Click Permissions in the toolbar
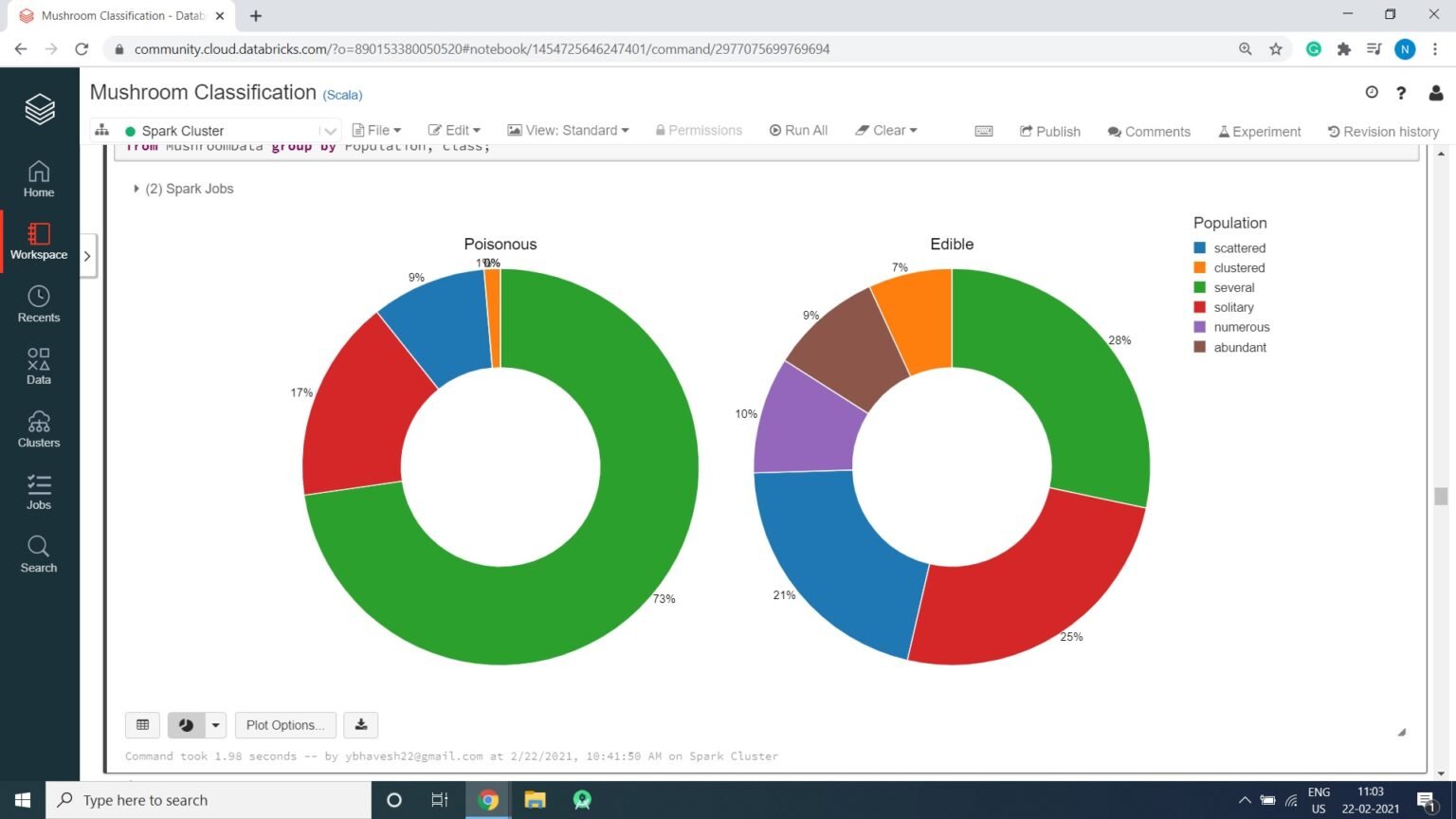This screenshot has width=1456, height=819. 699,131
